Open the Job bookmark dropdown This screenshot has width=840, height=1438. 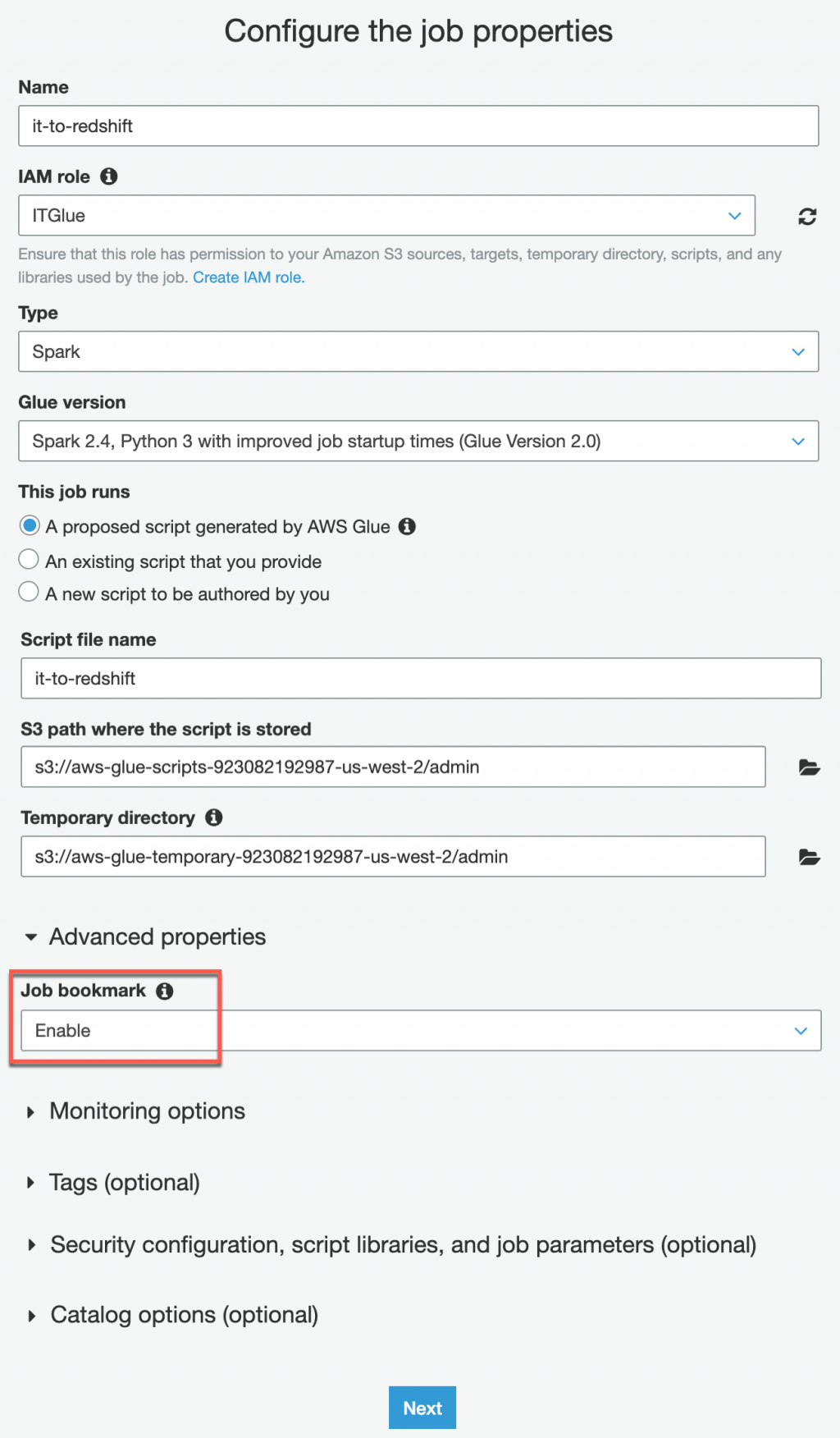(421, 1031)
